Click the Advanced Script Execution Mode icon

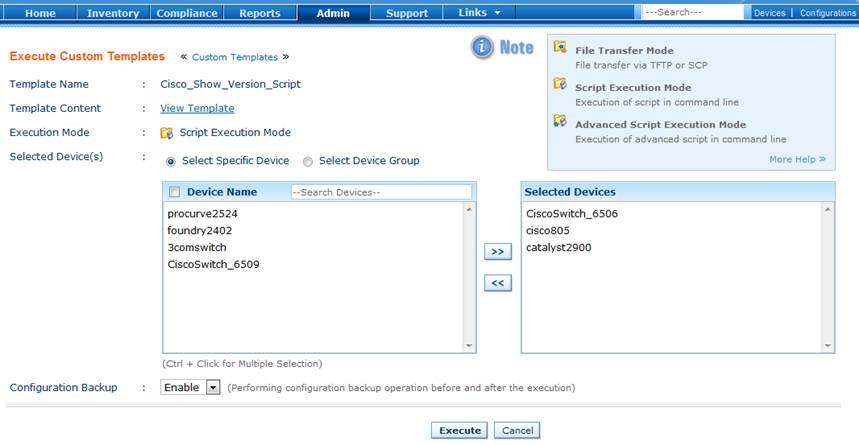[x=560, y=121]
